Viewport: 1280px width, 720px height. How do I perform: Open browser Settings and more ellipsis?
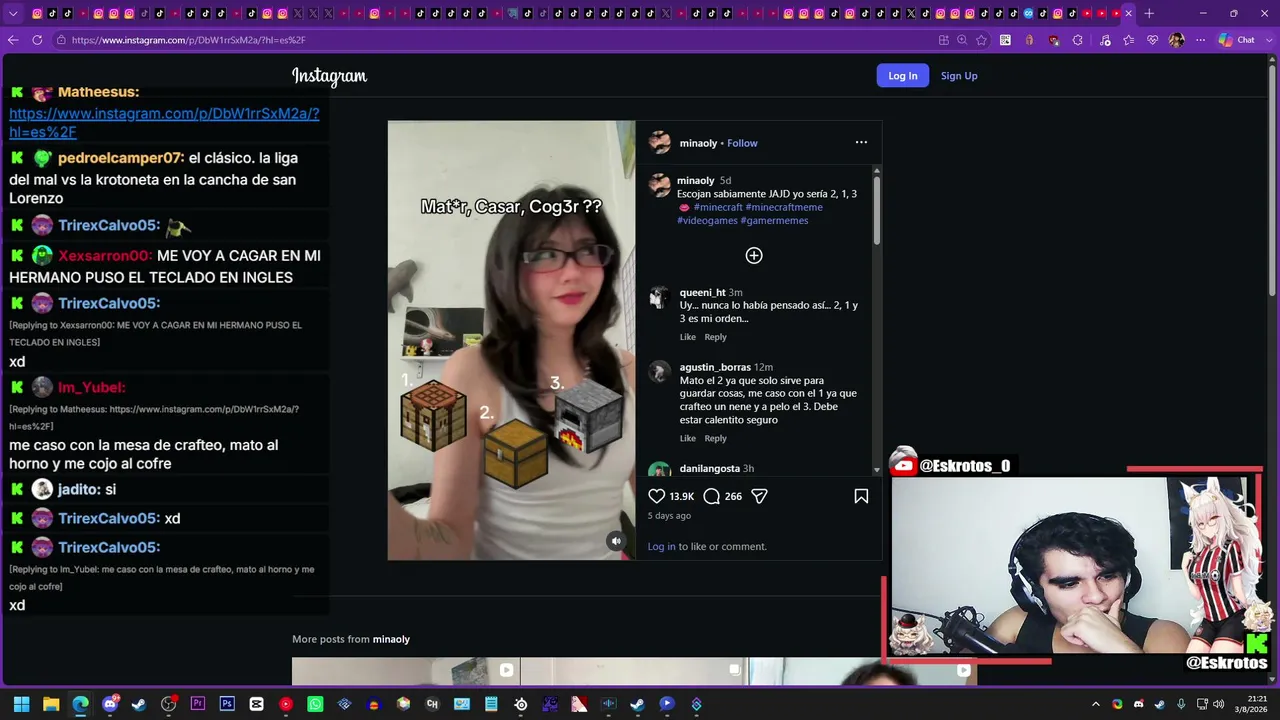click(x=1201, y=40)
